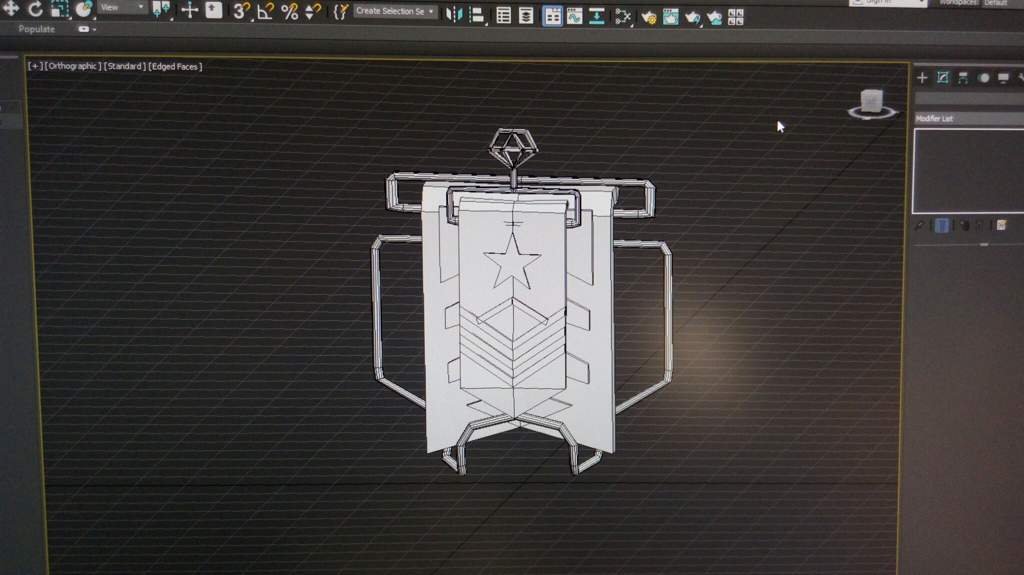Click the Use Pivot Point Center icon

161,9
